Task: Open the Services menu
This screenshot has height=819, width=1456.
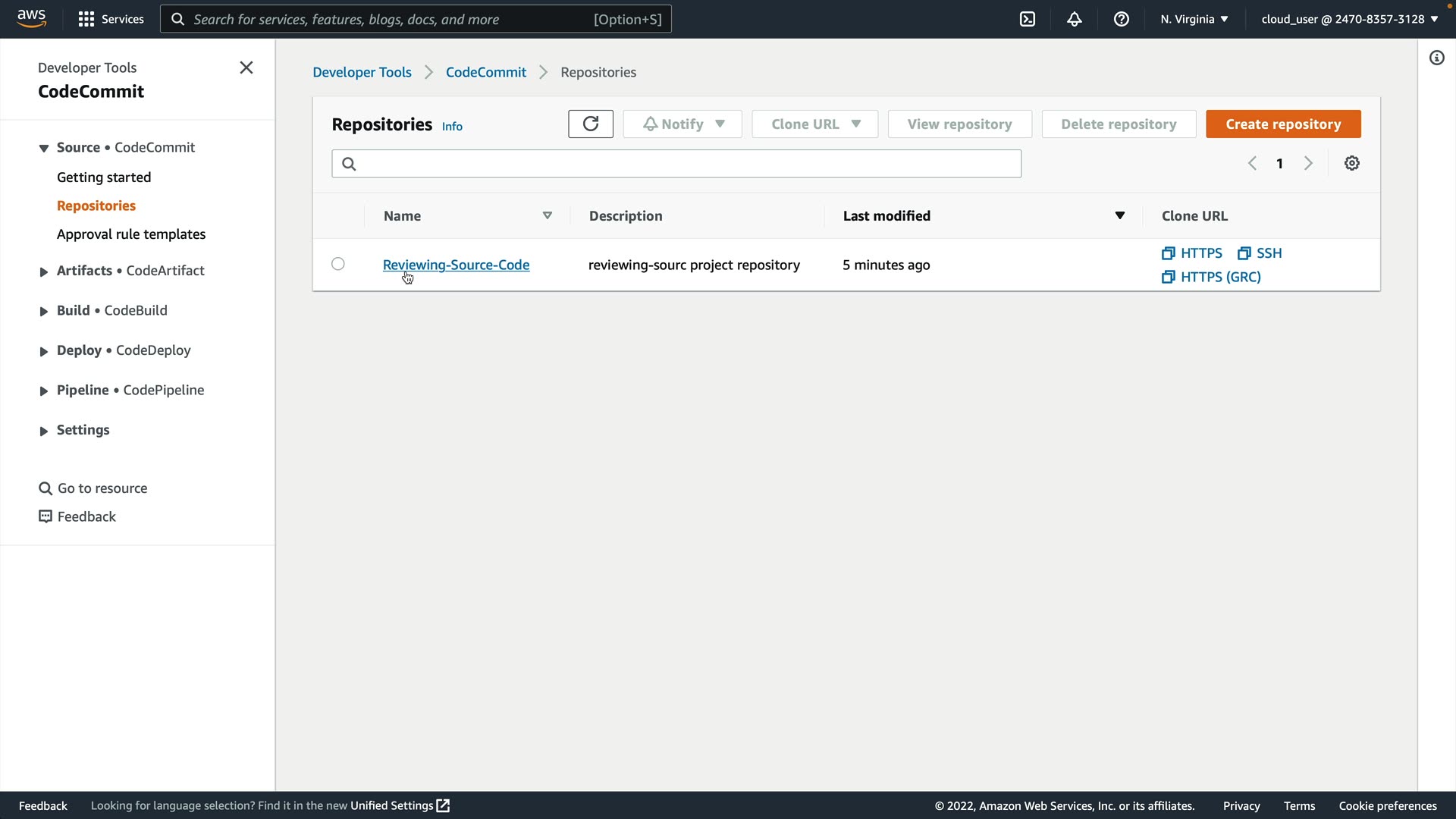Action: [111, 19]
